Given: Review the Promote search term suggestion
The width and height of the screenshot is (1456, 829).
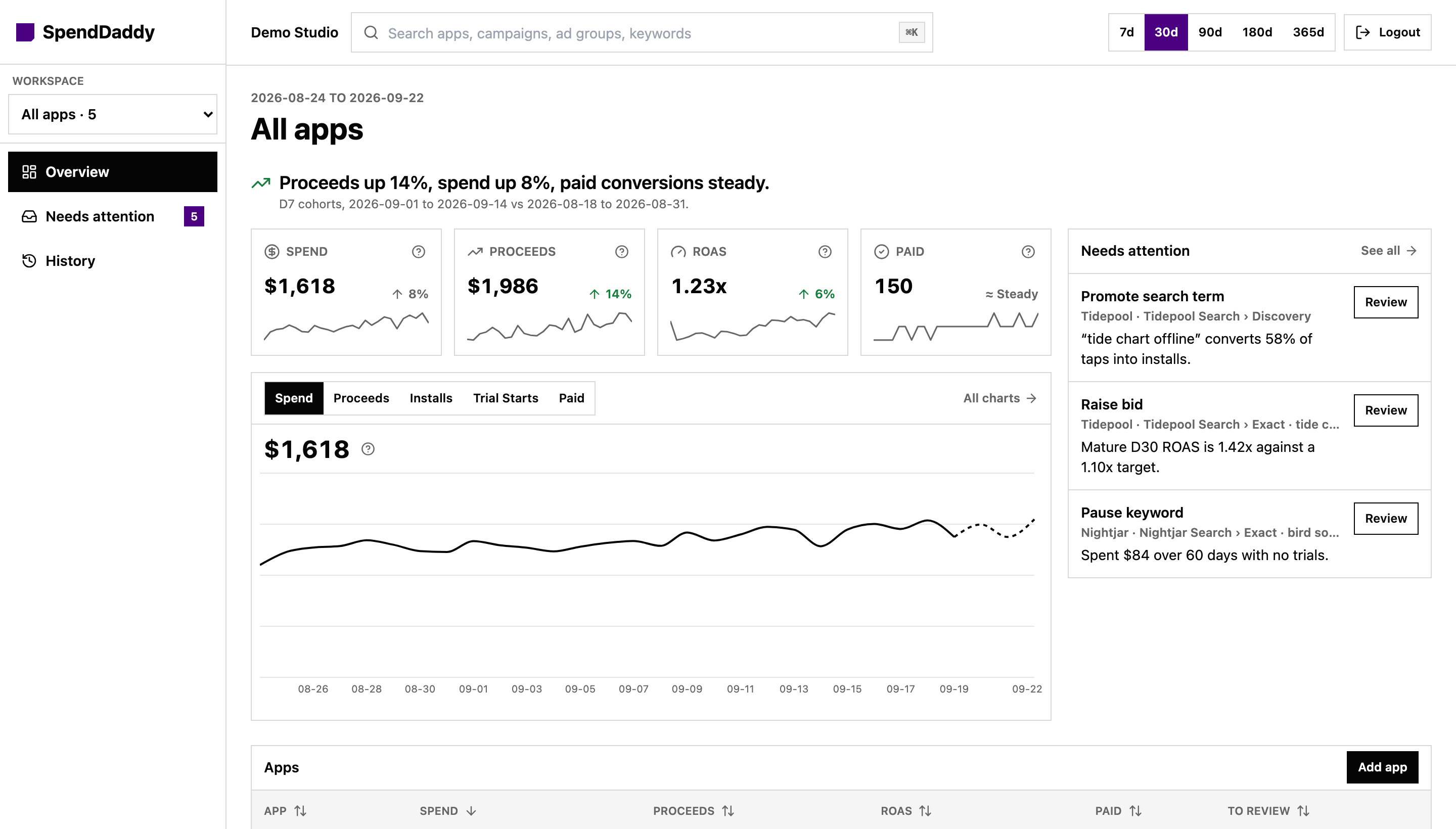Looking at the screenshot, I should (x=1386, y=302).
